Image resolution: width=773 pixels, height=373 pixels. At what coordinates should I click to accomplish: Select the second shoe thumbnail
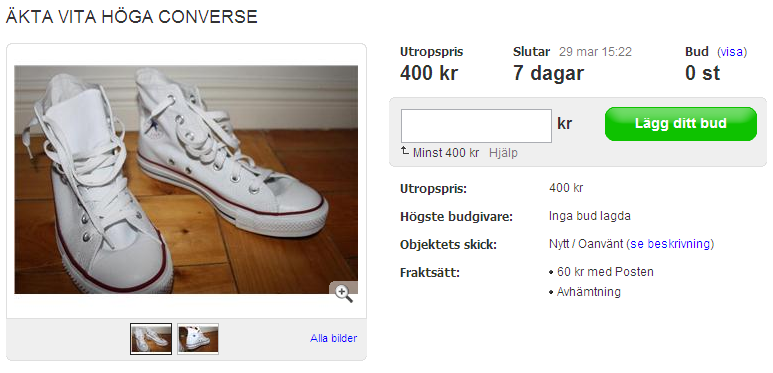click(198, 339)
